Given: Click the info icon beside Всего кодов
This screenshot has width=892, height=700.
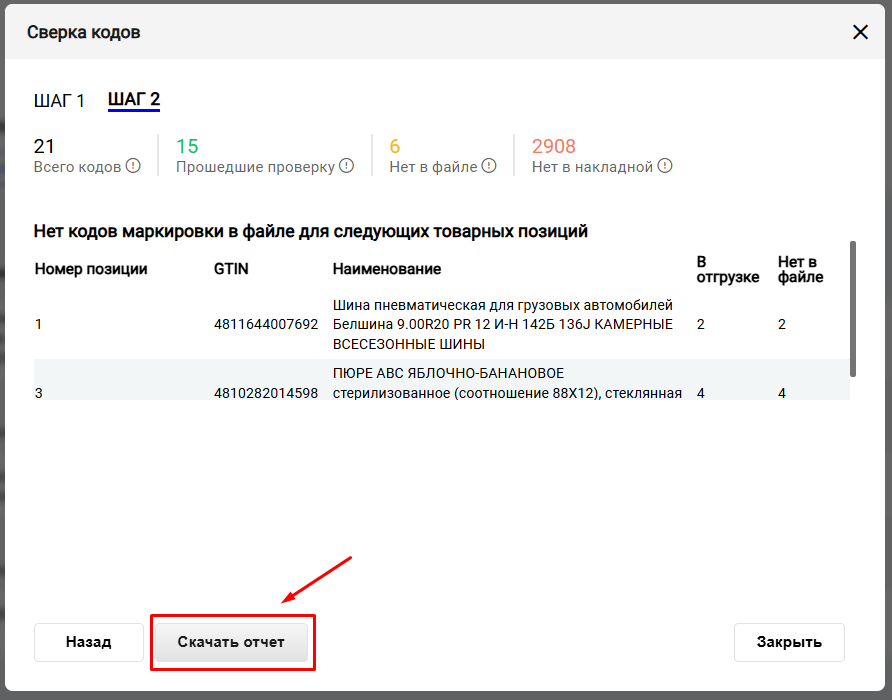Looking at the screenshot, I should pyautogui.click(x=133, y=167).
